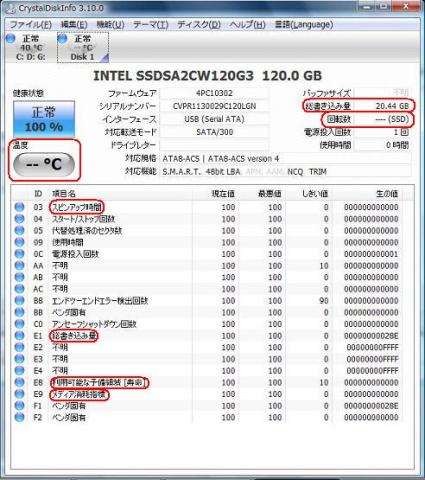
Task: Select メディア消耗指標 attribute name
Action: tap(79, 395)
